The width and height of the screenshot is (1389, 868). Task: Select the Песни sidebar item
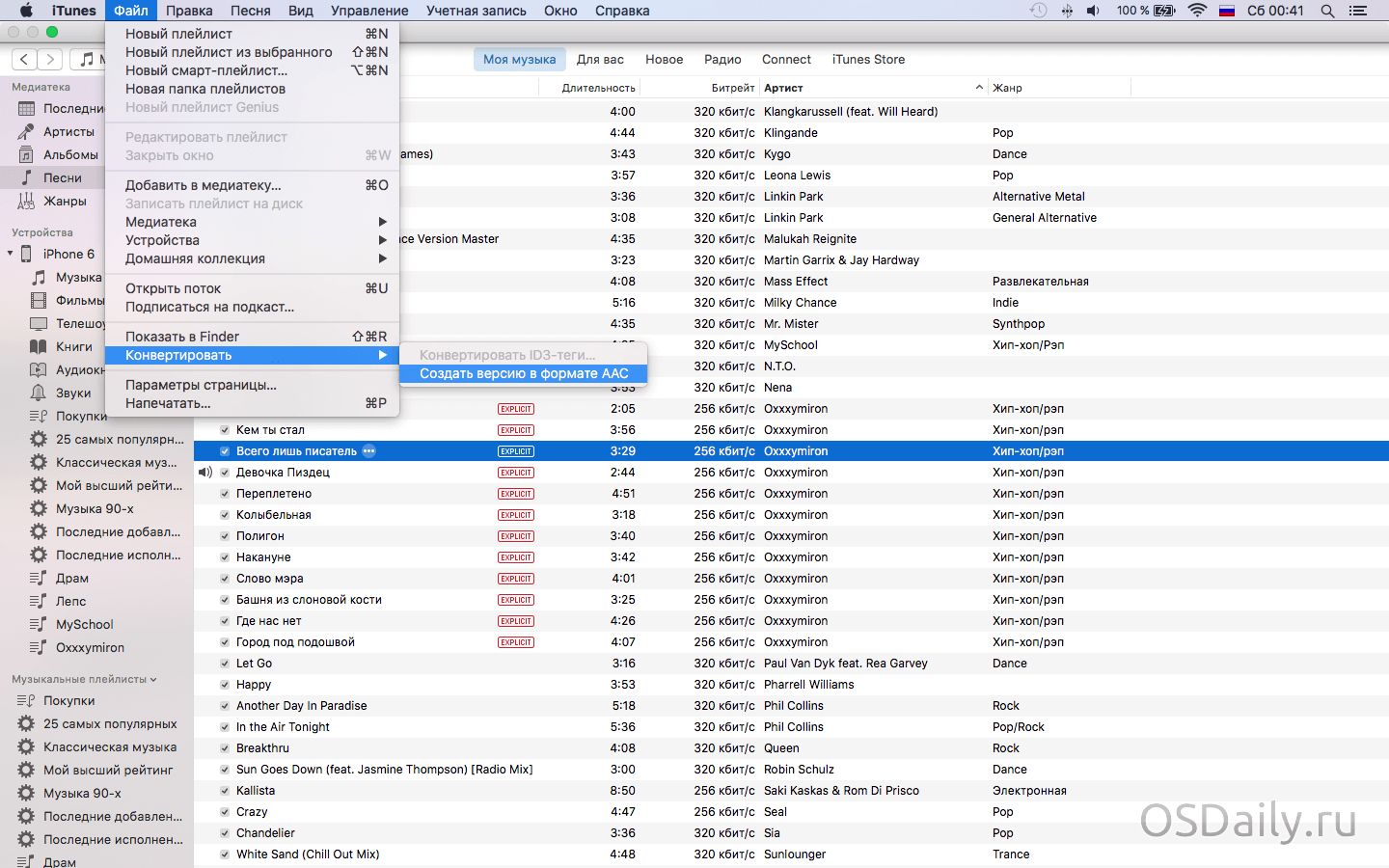(x=62, y=177)
